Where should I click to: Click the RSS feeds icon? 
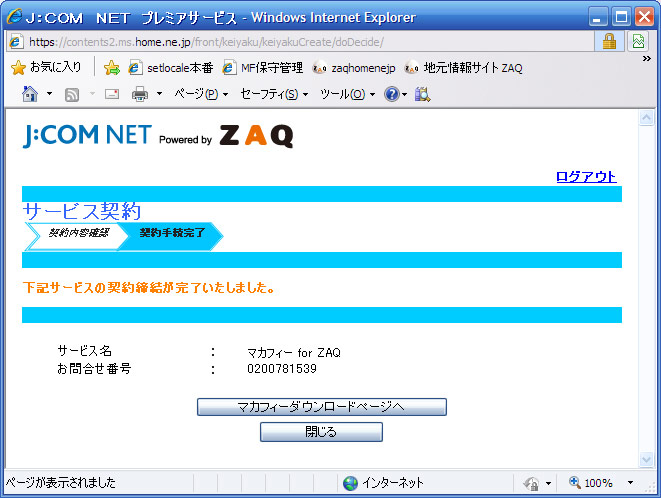(72, 94)
